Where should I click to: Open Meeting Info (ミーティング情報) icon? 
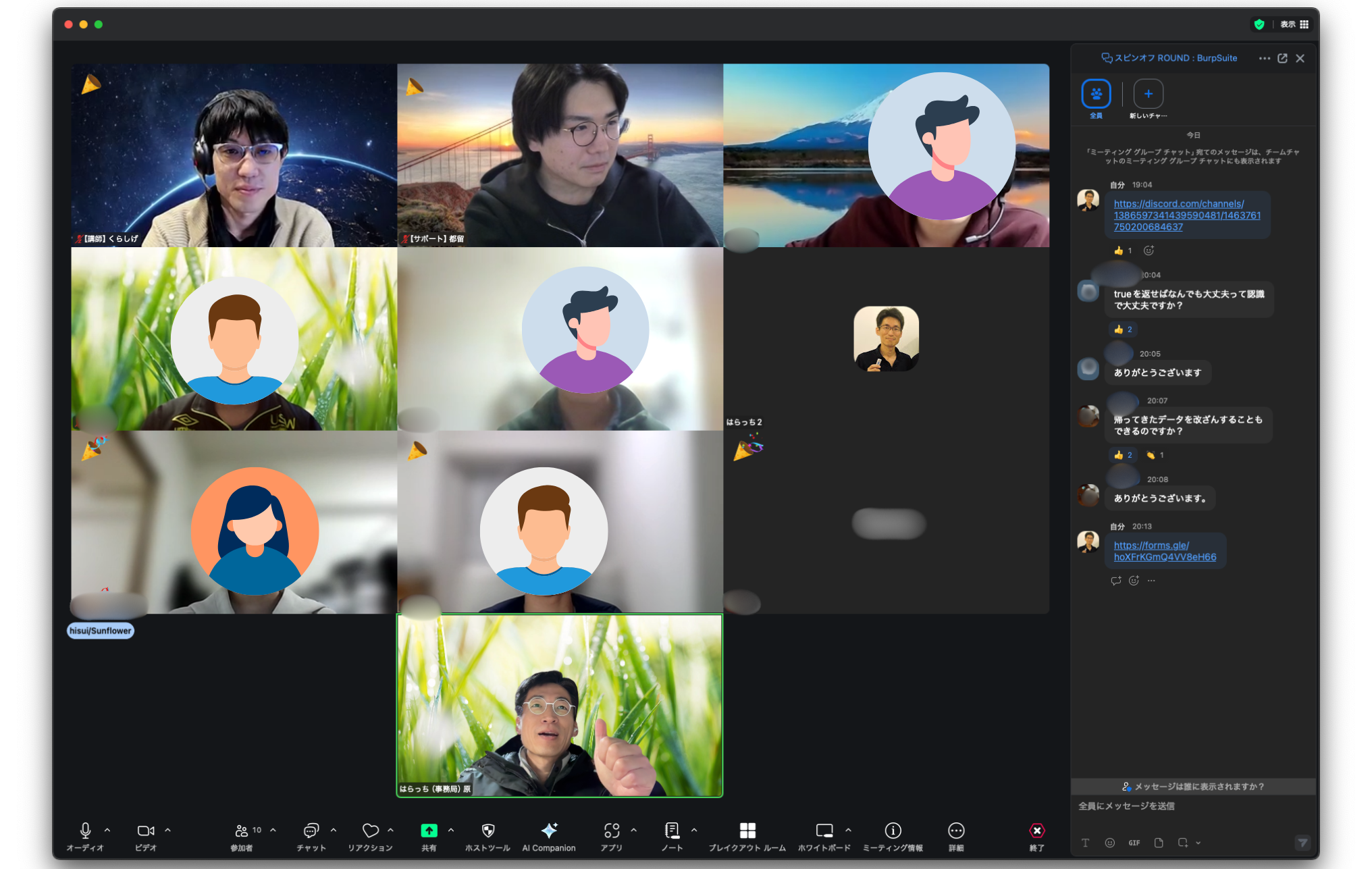893,832
